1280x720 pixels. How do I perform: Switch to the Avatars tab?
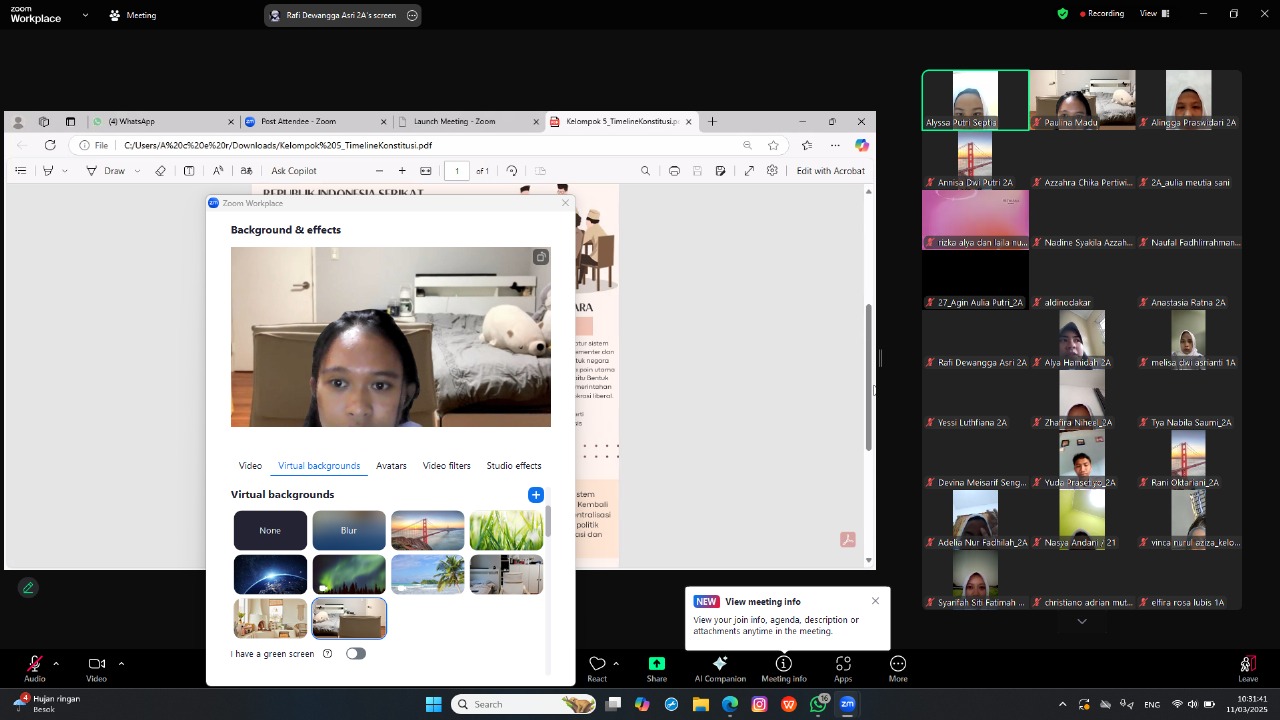[x=391, y=466]
